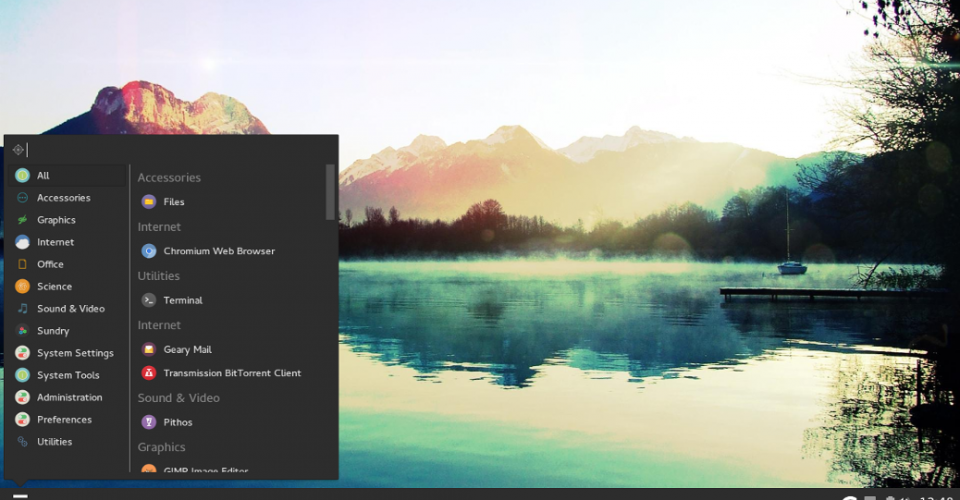Select the Accessories category
The width and height of the screenshot is (960, 500).
click(x=63, y=198)
